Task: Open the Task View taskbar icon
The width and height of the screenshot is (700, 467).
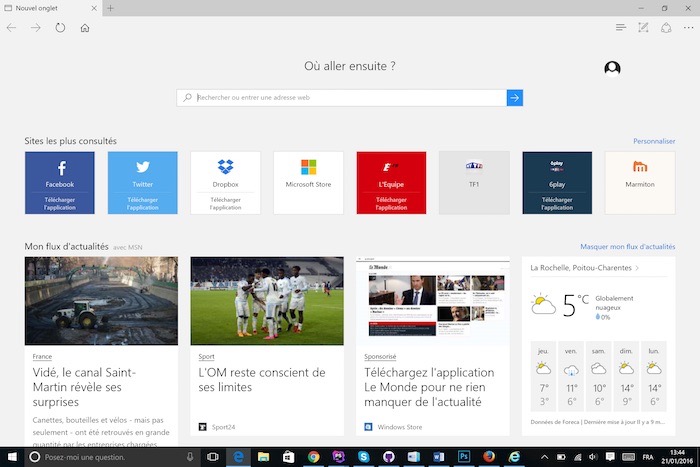Action: pyautogui.click(x=212, y=457)
